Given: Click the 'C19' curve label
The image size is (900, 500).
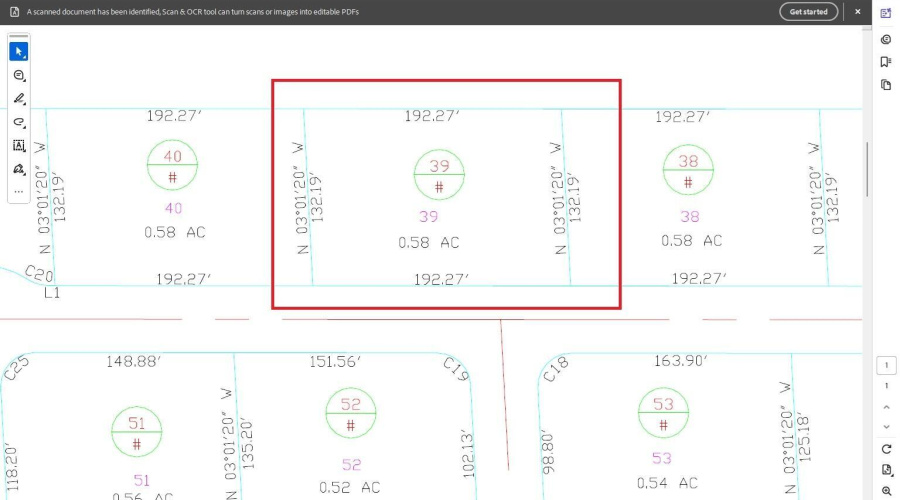Looking at the screenshot, I should pyautogui.click(x=456, y=369).
